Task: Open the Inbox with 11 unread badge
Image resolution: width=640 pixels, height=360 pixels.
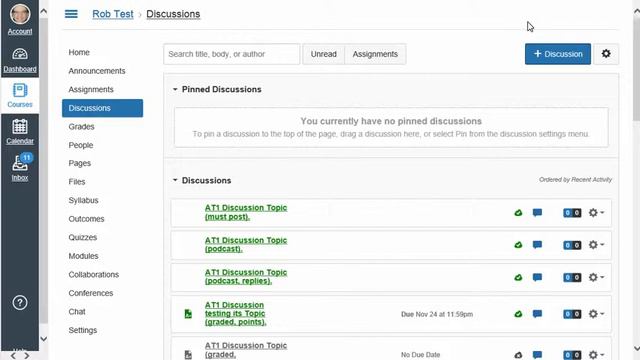Action: coord(20,167)
